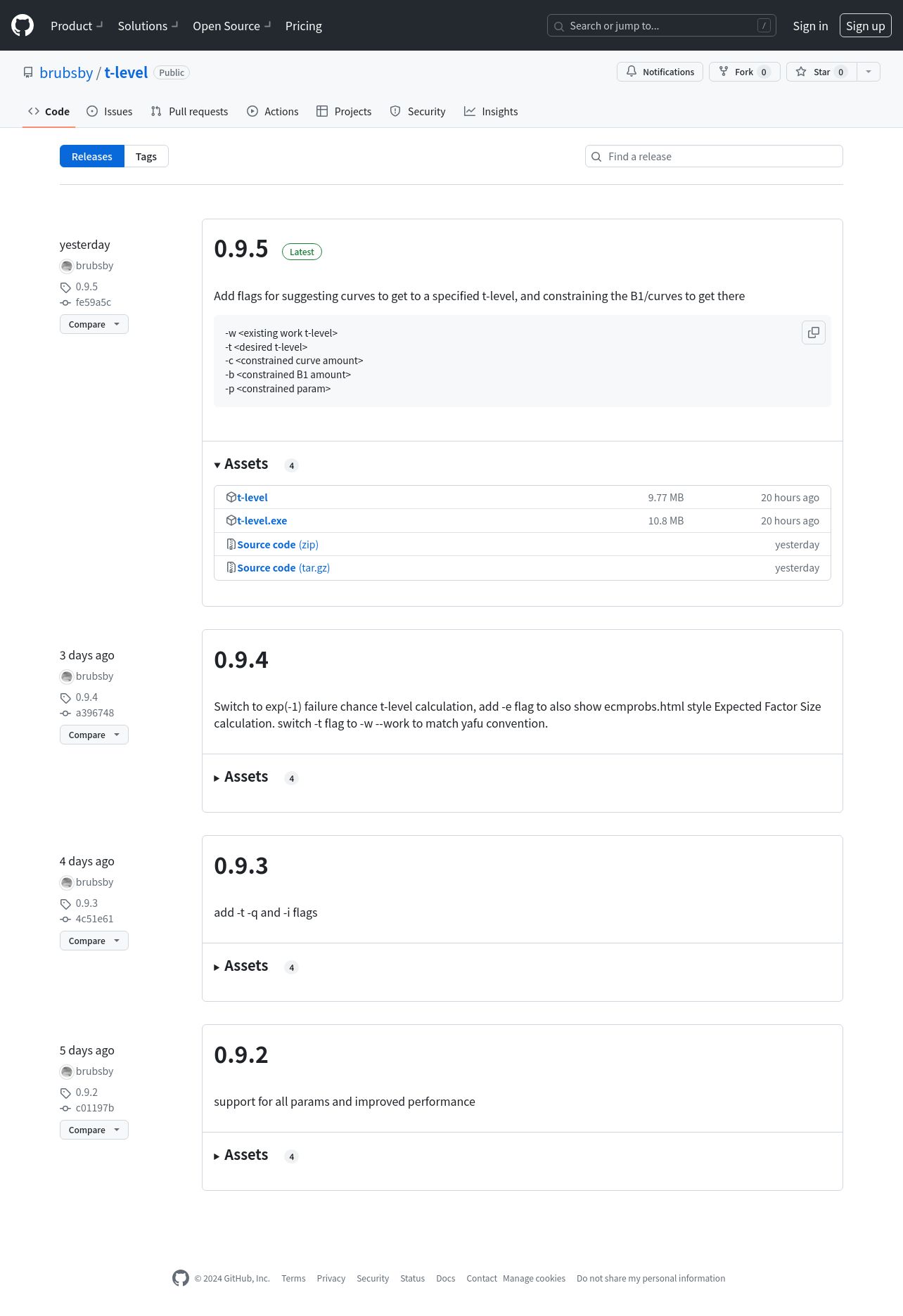Open commit a396748
Screen dimensions: 903x1316
click(x=95, y=713)
